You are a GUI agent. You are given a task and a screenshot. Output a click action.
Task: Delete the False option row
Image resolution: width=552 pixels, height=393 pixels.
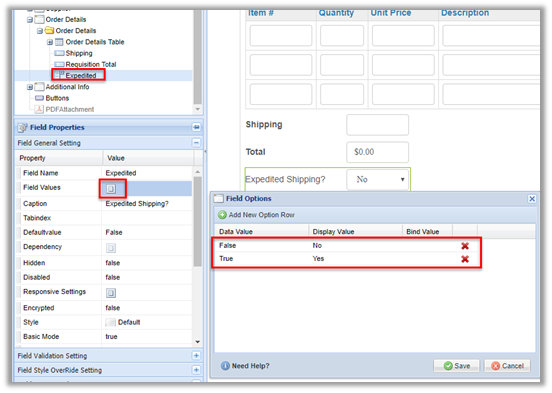pyautogui.click(x=465, y=246)
